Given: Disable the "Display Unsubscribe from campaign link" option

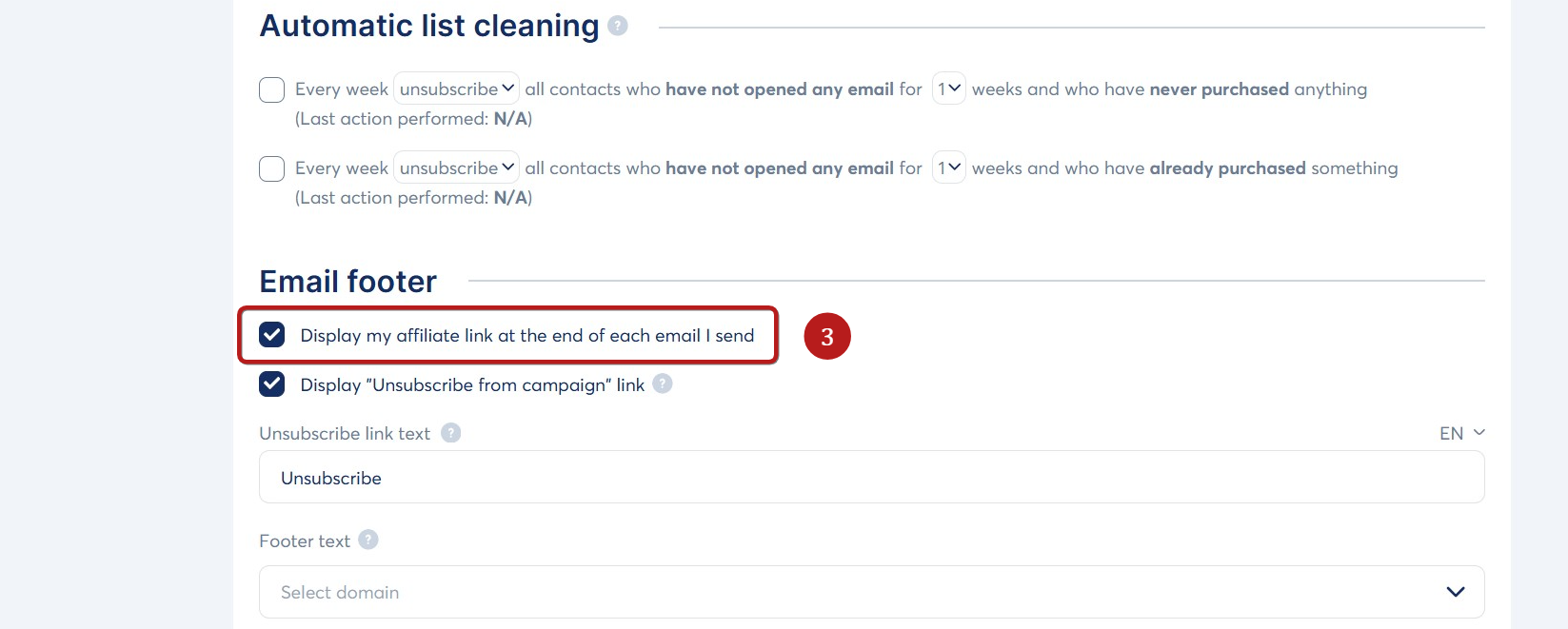Looking at the screenshot, I should [x=271, y=384].
